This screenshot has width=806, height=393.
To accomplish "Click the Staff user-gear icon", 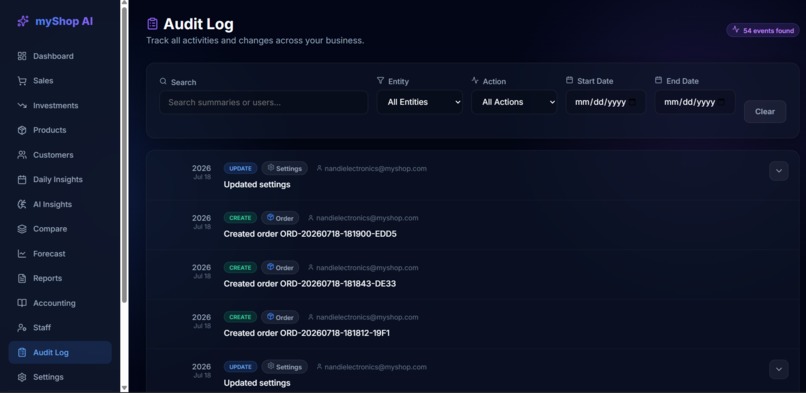I will tap(22, 327).
